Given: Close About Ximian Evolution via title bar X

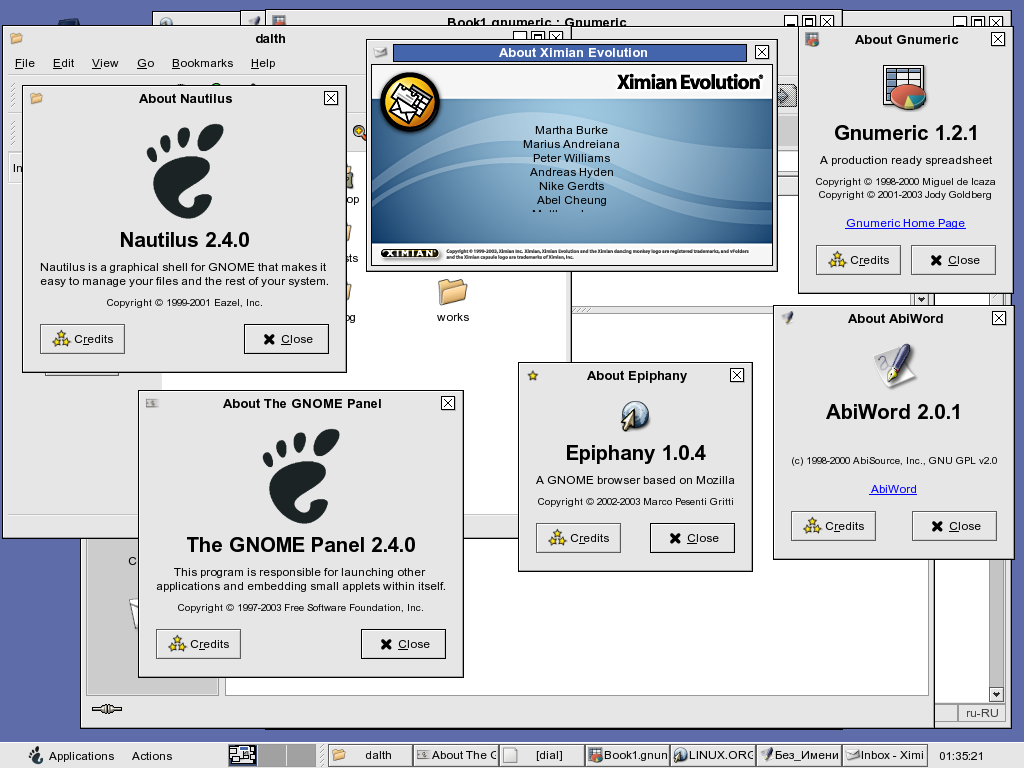Looking at the screenshot, I should pos(761,52).
